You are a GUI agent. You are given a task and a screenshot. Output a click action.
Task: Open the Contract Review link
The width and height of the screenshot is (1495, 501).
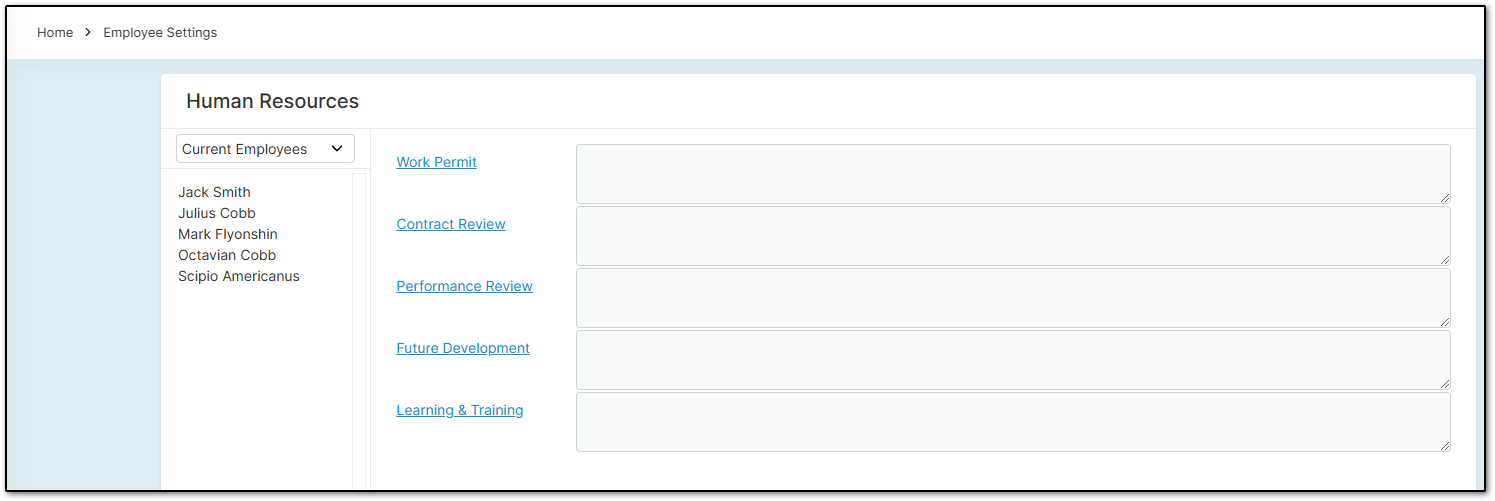coord(451,224)
